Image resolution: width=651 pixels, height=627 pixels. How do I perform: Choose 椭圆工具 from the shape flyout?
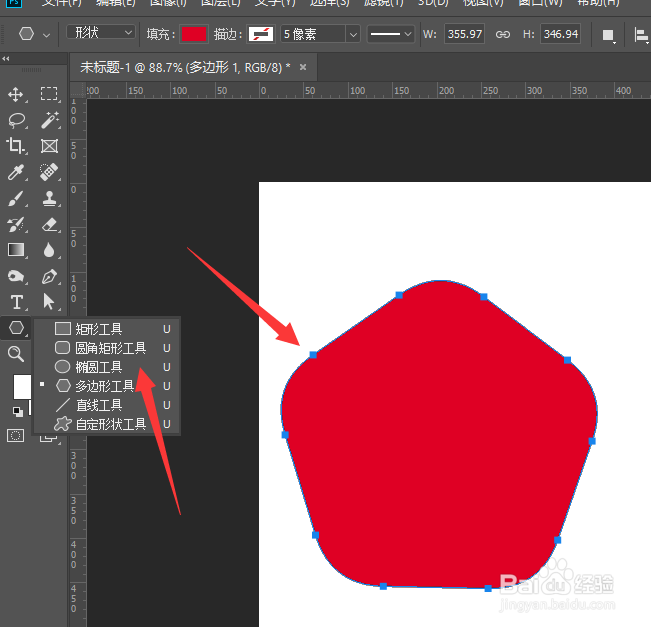107,367
